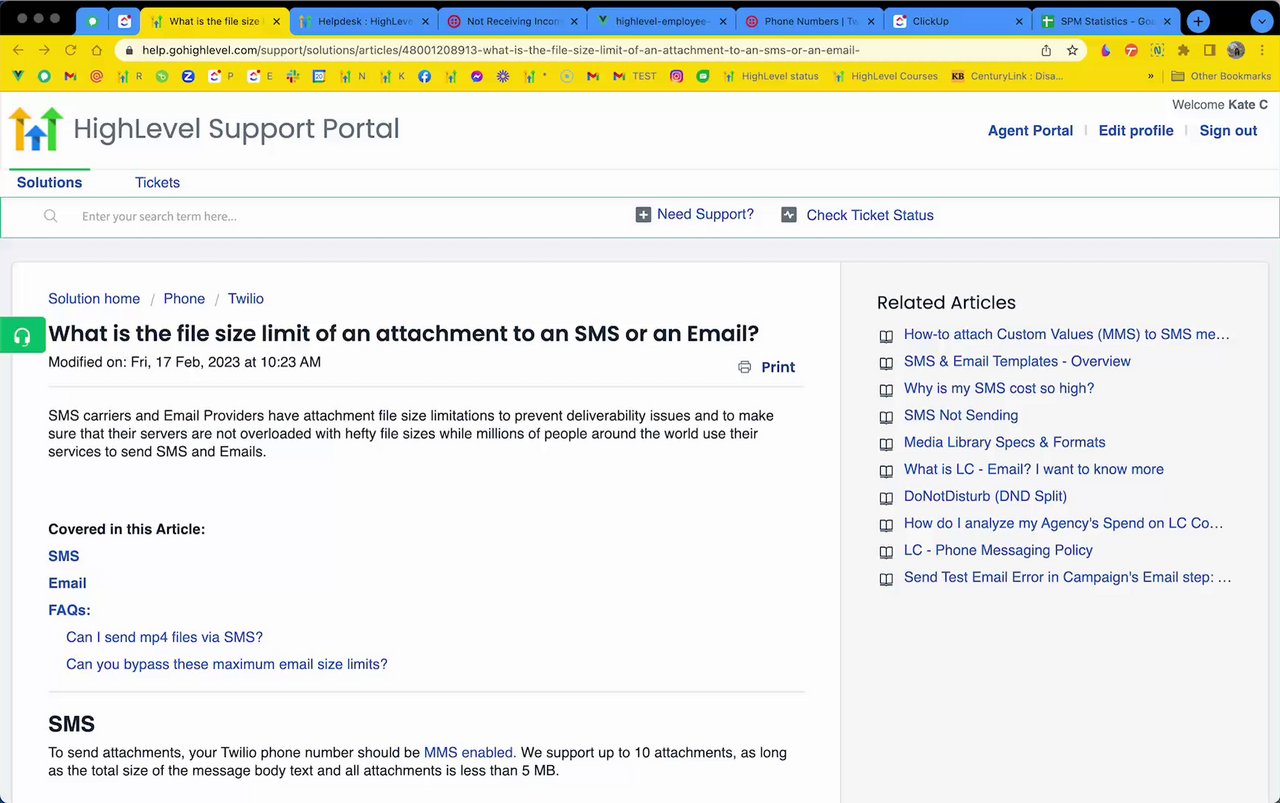Open the Phone breadcrumb link
This screenshot has width=1280, height=803.
click(184, 299)
